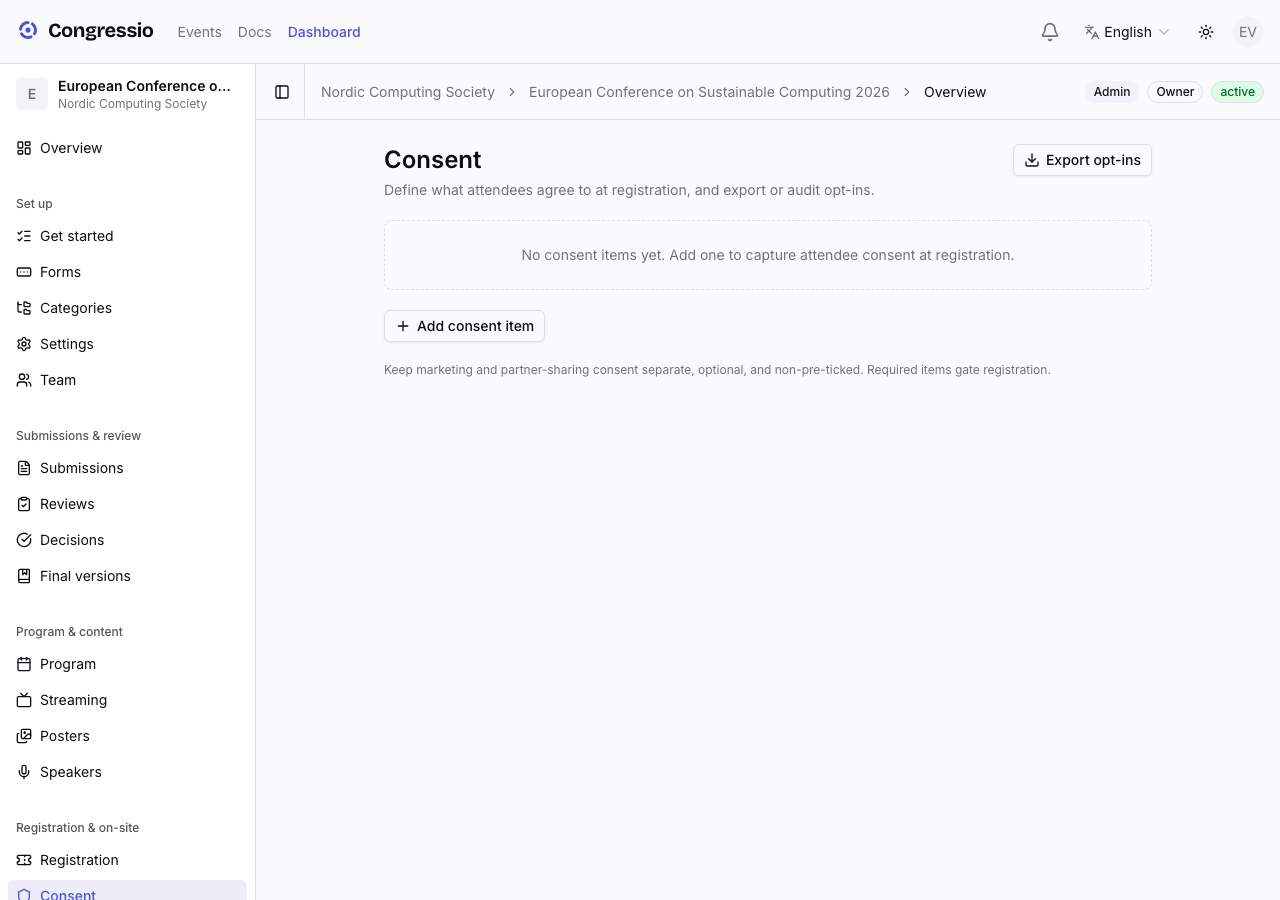
Task: Open the notifications bell
Action: tap(1050, 32)
